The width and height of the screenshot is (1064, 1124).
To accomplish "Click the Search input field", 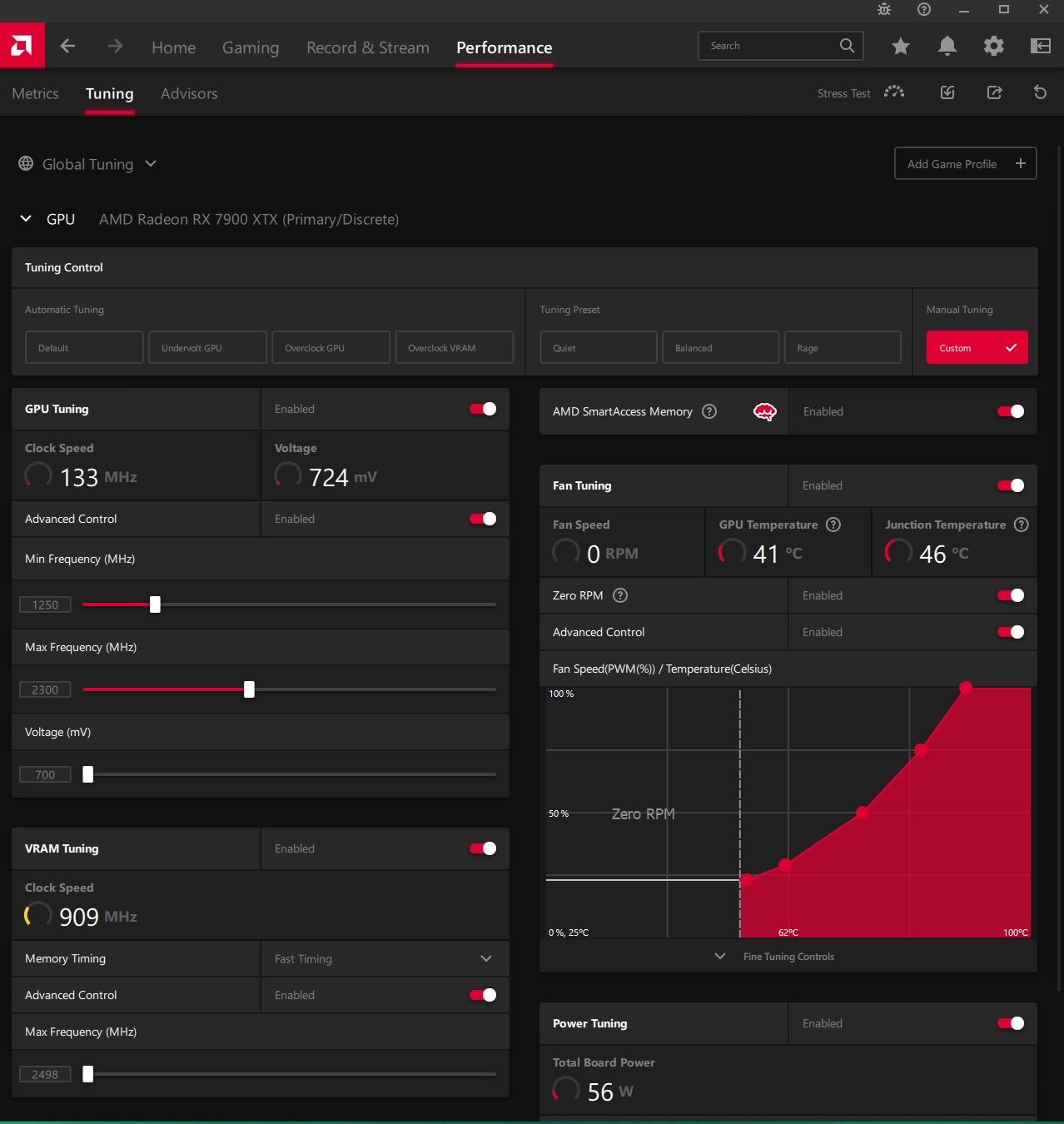I will pyautogui.click(x=780, y=46).
